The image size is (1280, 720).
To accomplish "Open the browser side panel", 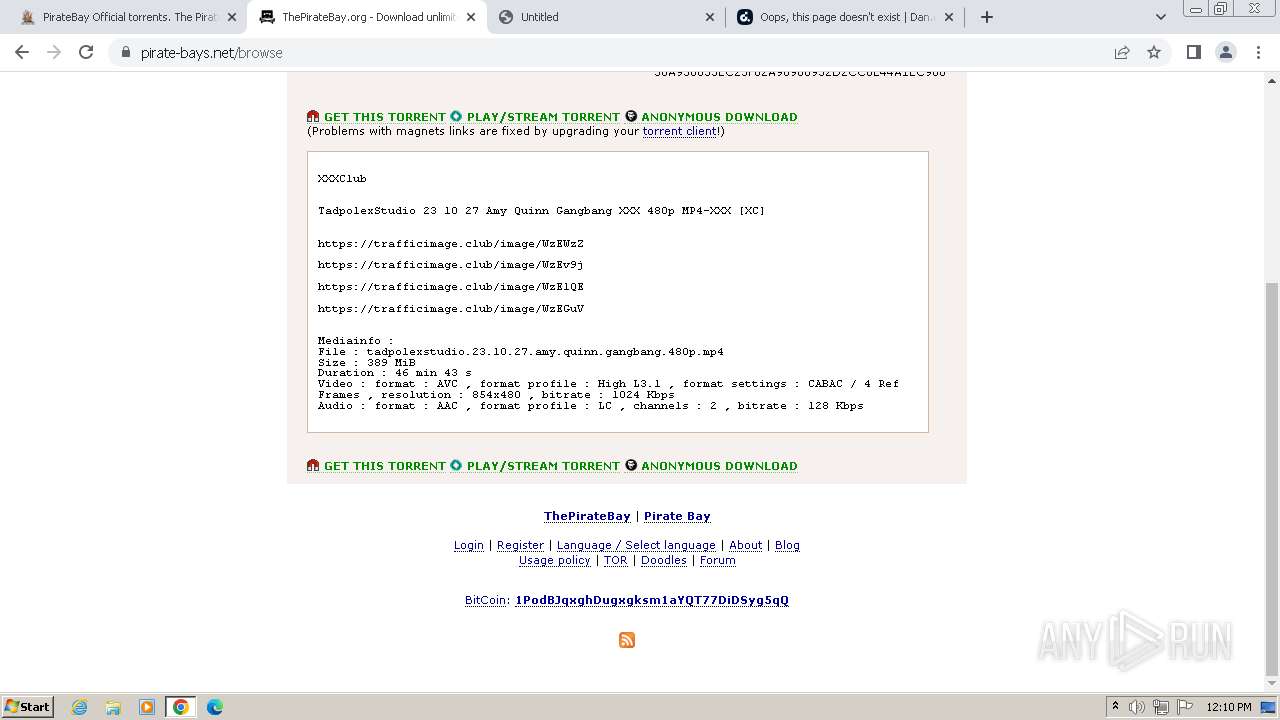I will [x=1193, y=52].
